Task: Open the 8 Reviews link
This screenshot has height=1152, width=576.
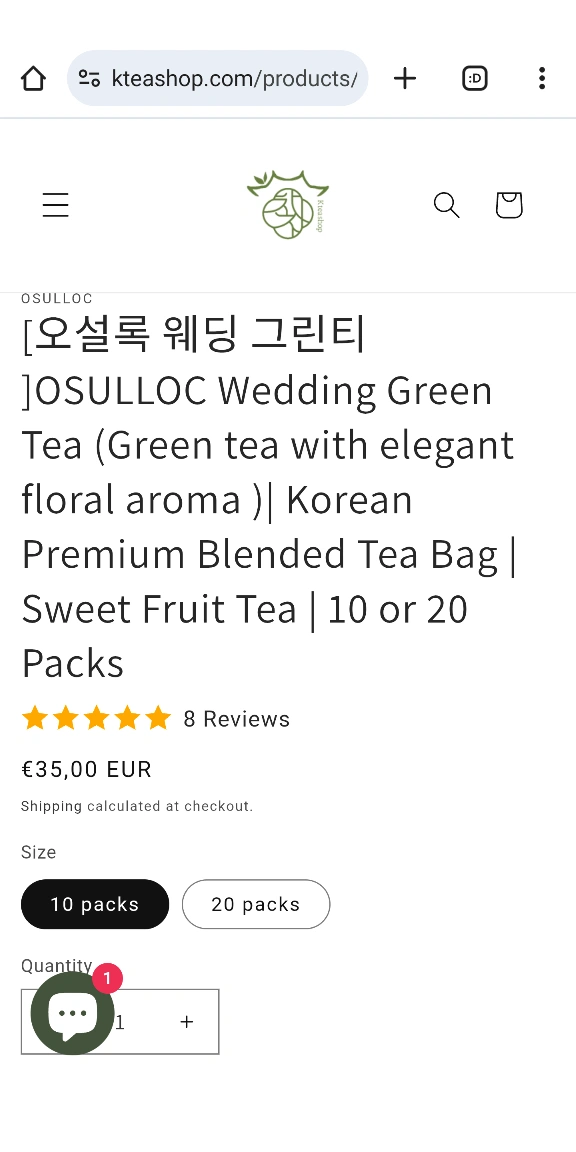Action: [237, 719]
